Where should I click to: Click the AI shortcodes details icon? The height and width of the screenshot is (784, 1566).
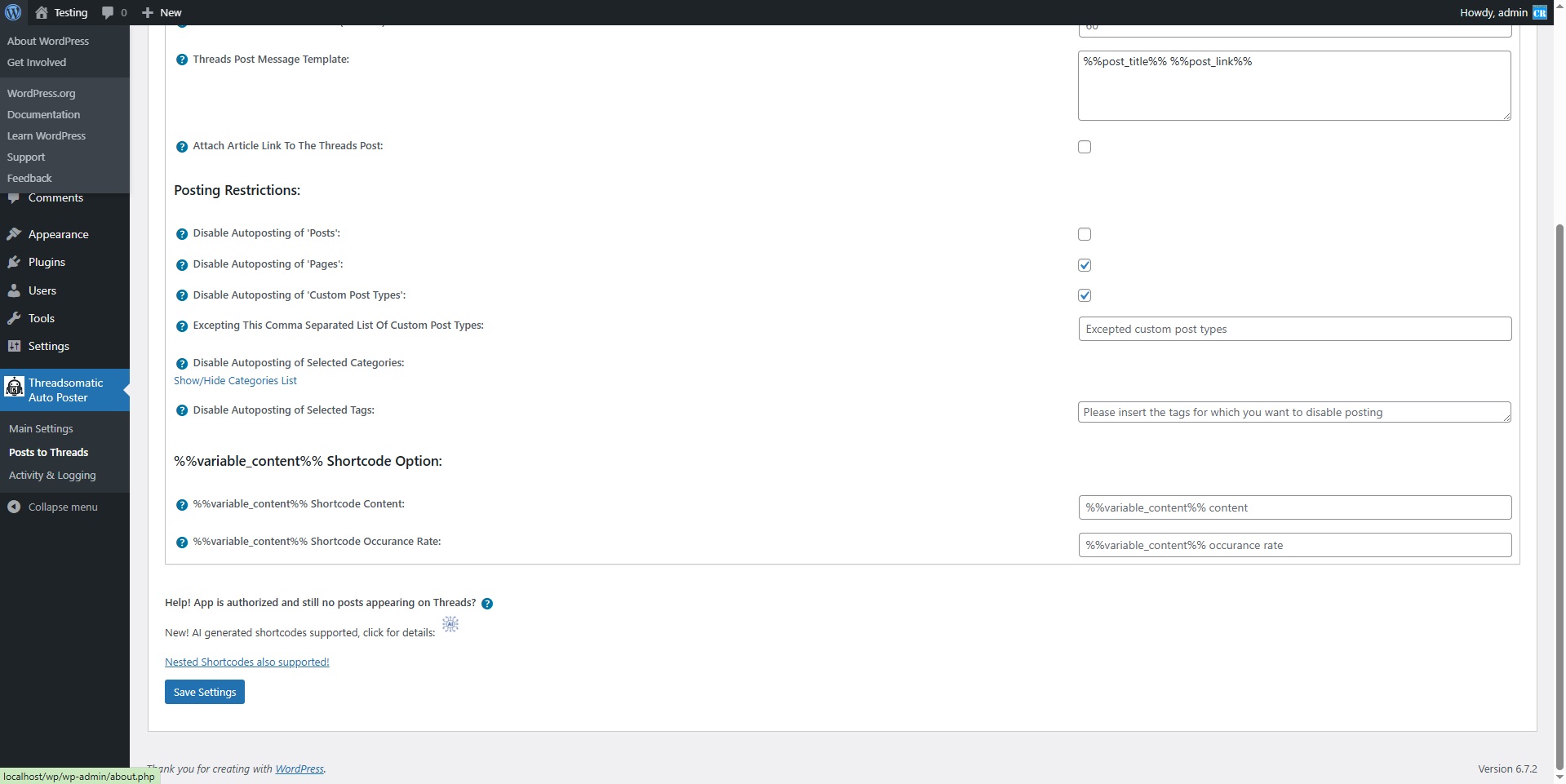point(450,625)
